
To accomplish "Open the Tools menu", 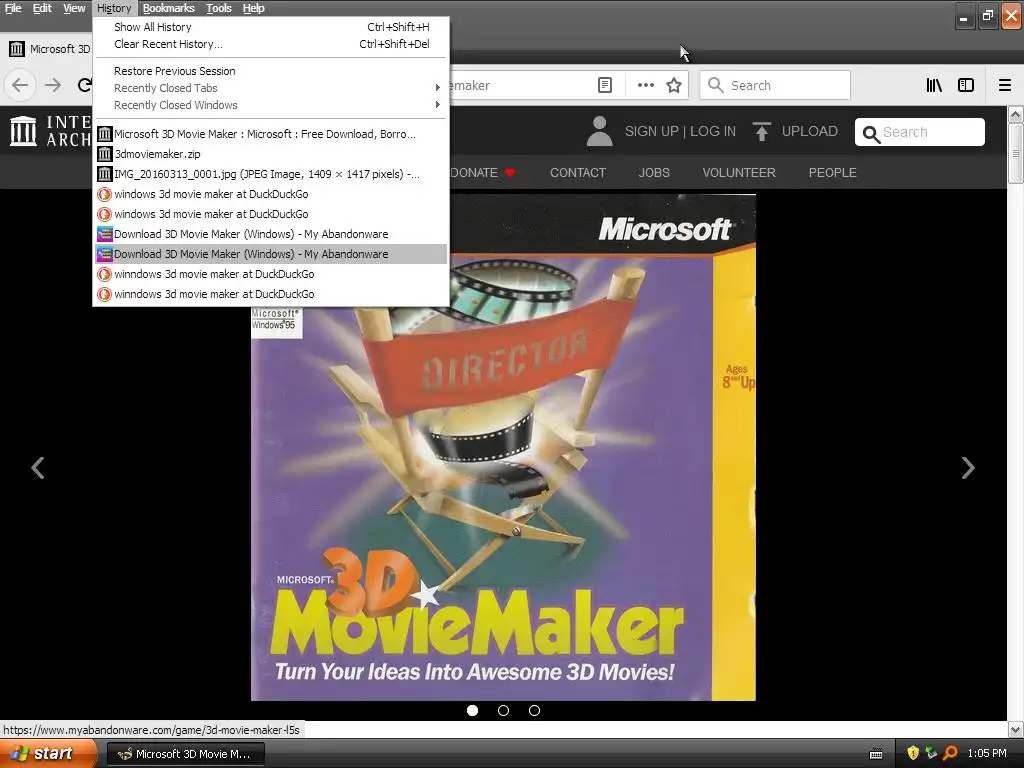I will tap(219, 8).
